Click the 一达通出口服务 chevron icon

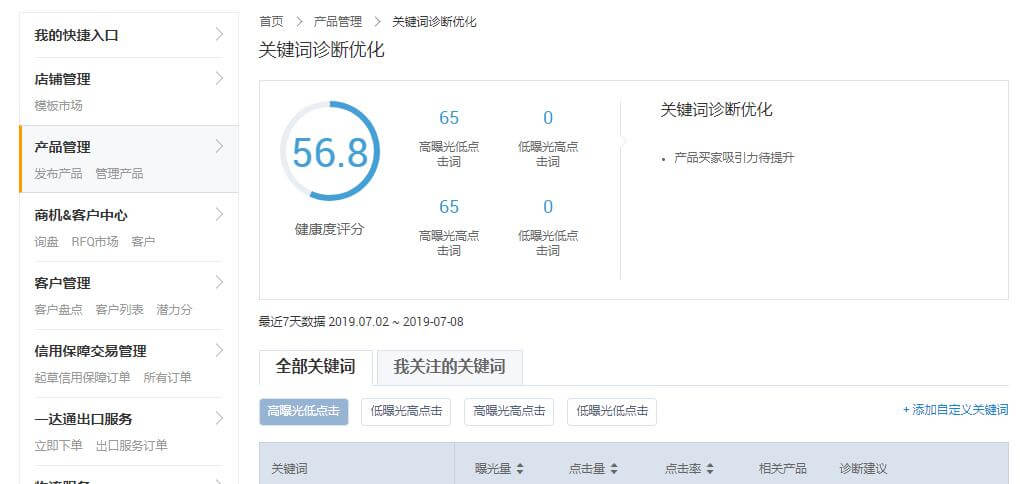(x=219, y=419)
